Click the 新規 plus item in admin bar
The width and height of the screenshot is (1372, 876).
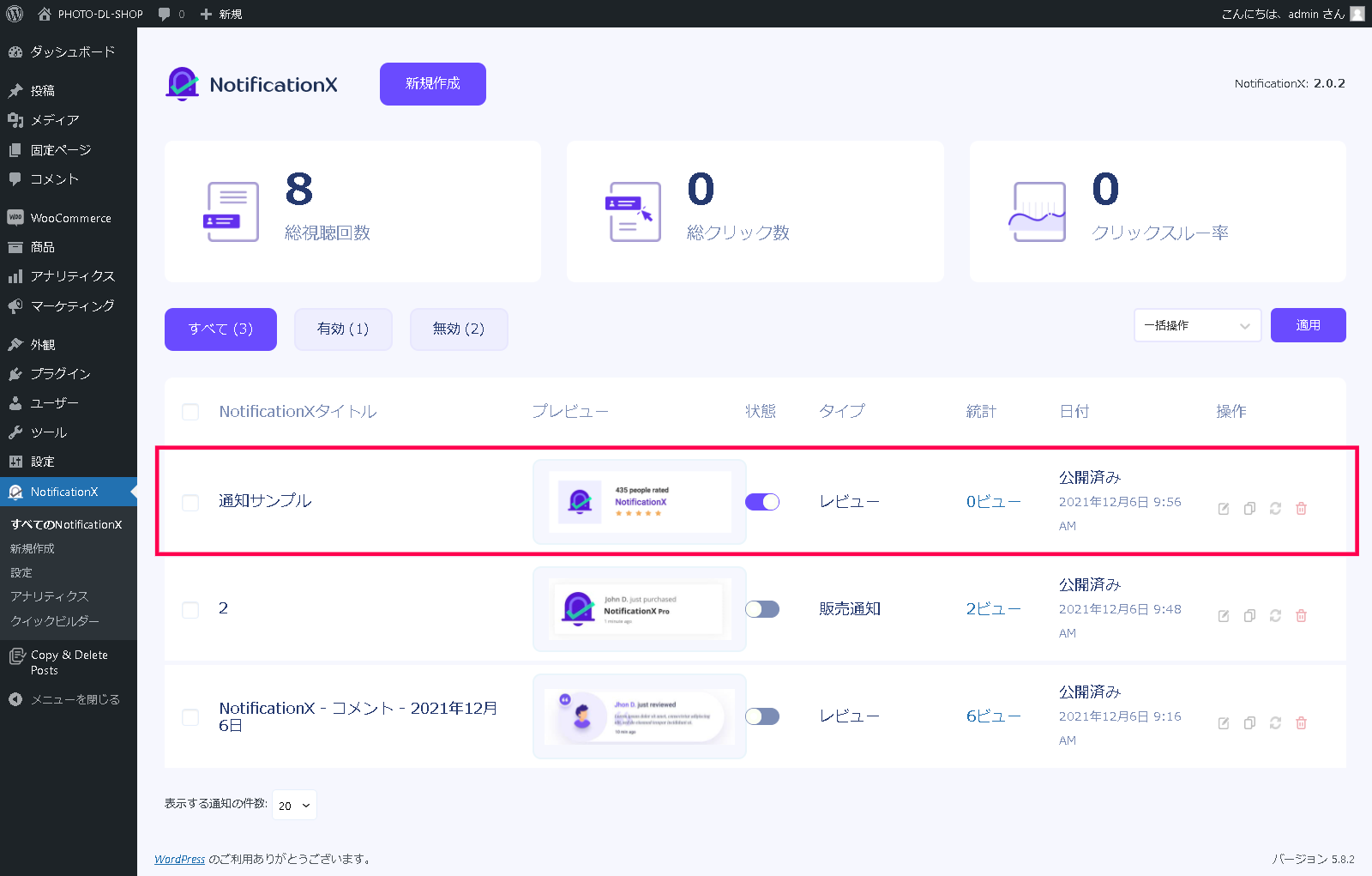coord(221,14)
